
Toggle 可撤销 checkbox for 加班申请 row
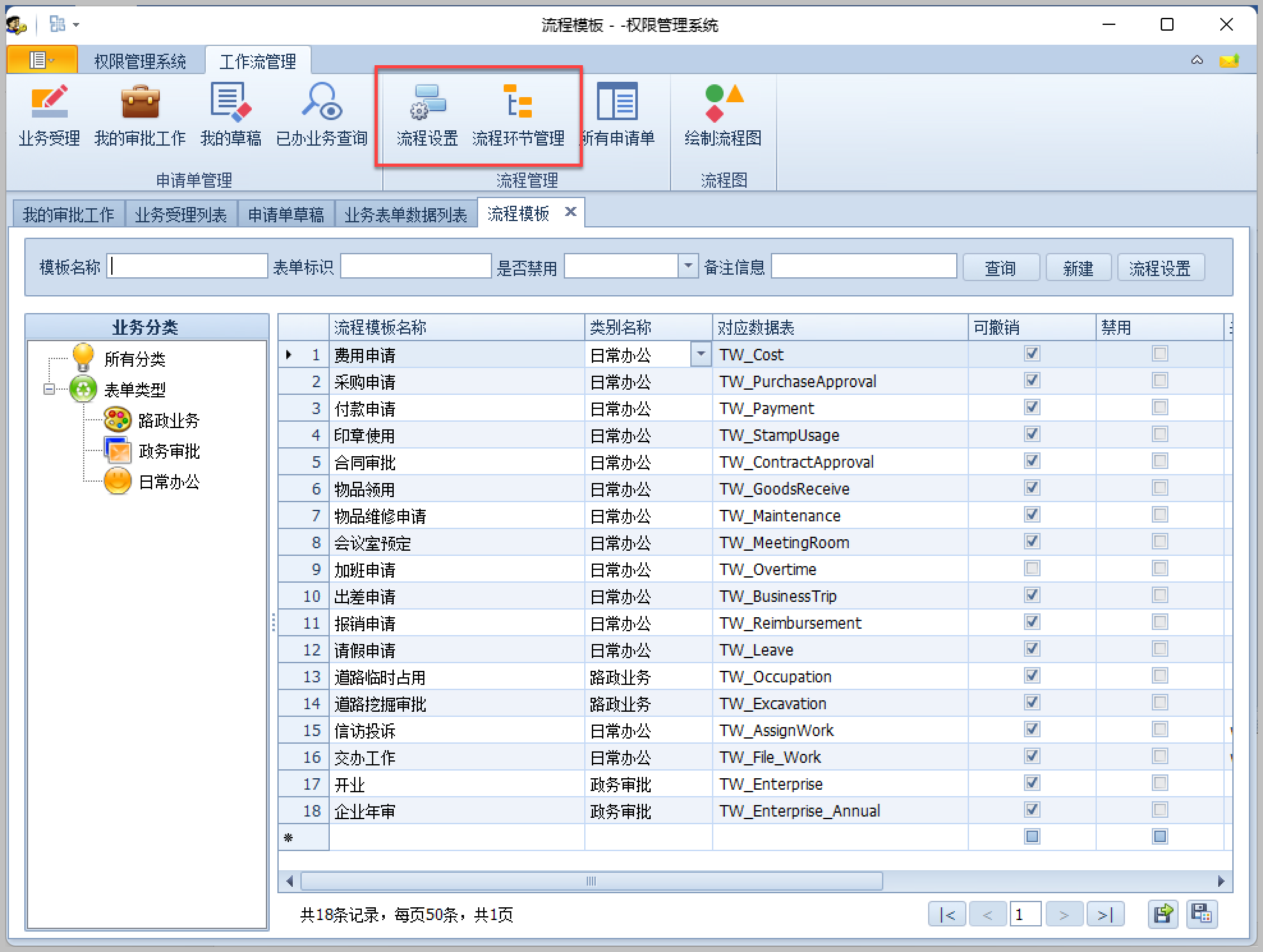[x=1032, y=568]
